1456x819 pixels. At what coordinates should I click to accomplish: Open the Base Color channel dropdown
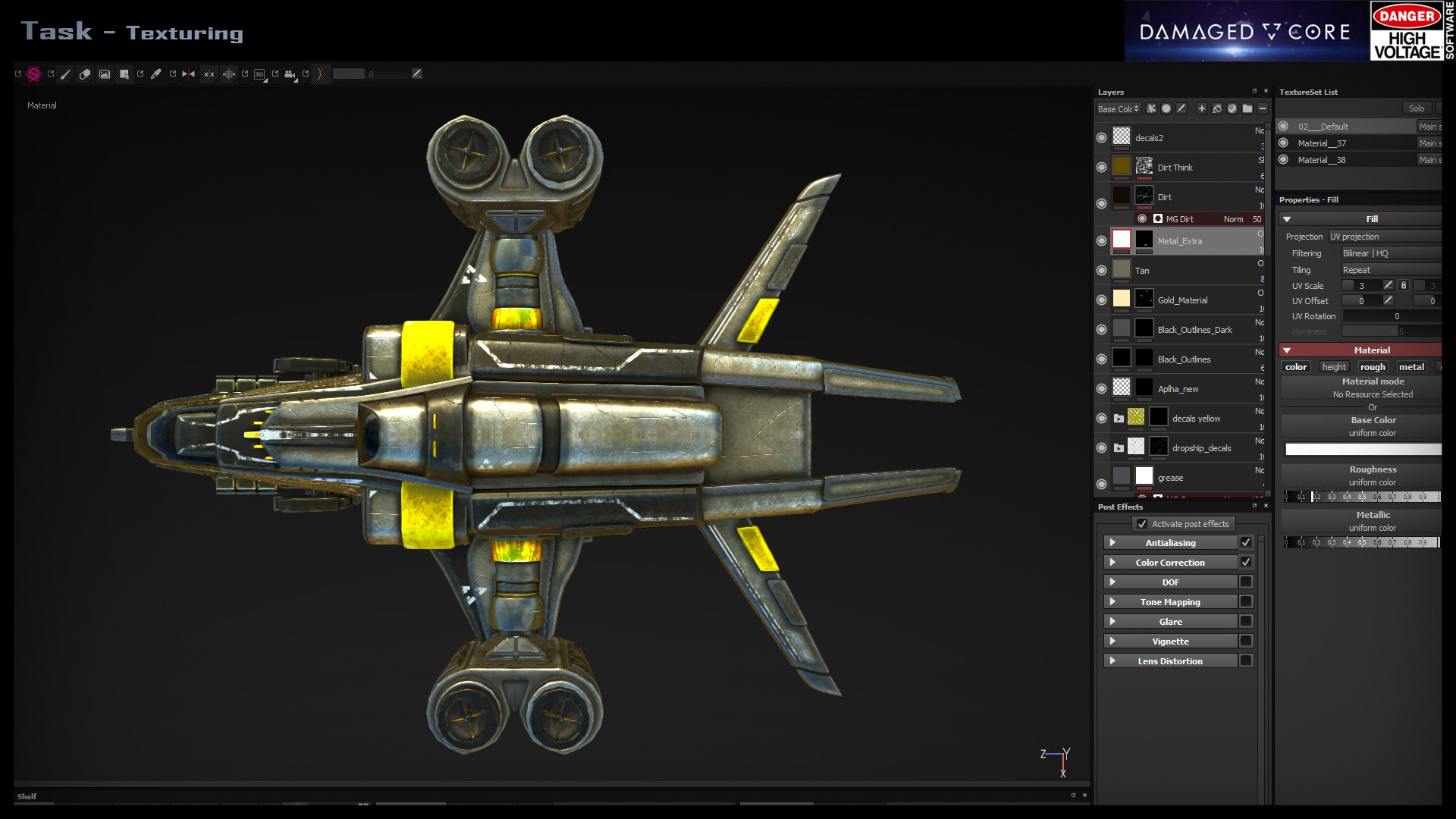point(1119,108)
